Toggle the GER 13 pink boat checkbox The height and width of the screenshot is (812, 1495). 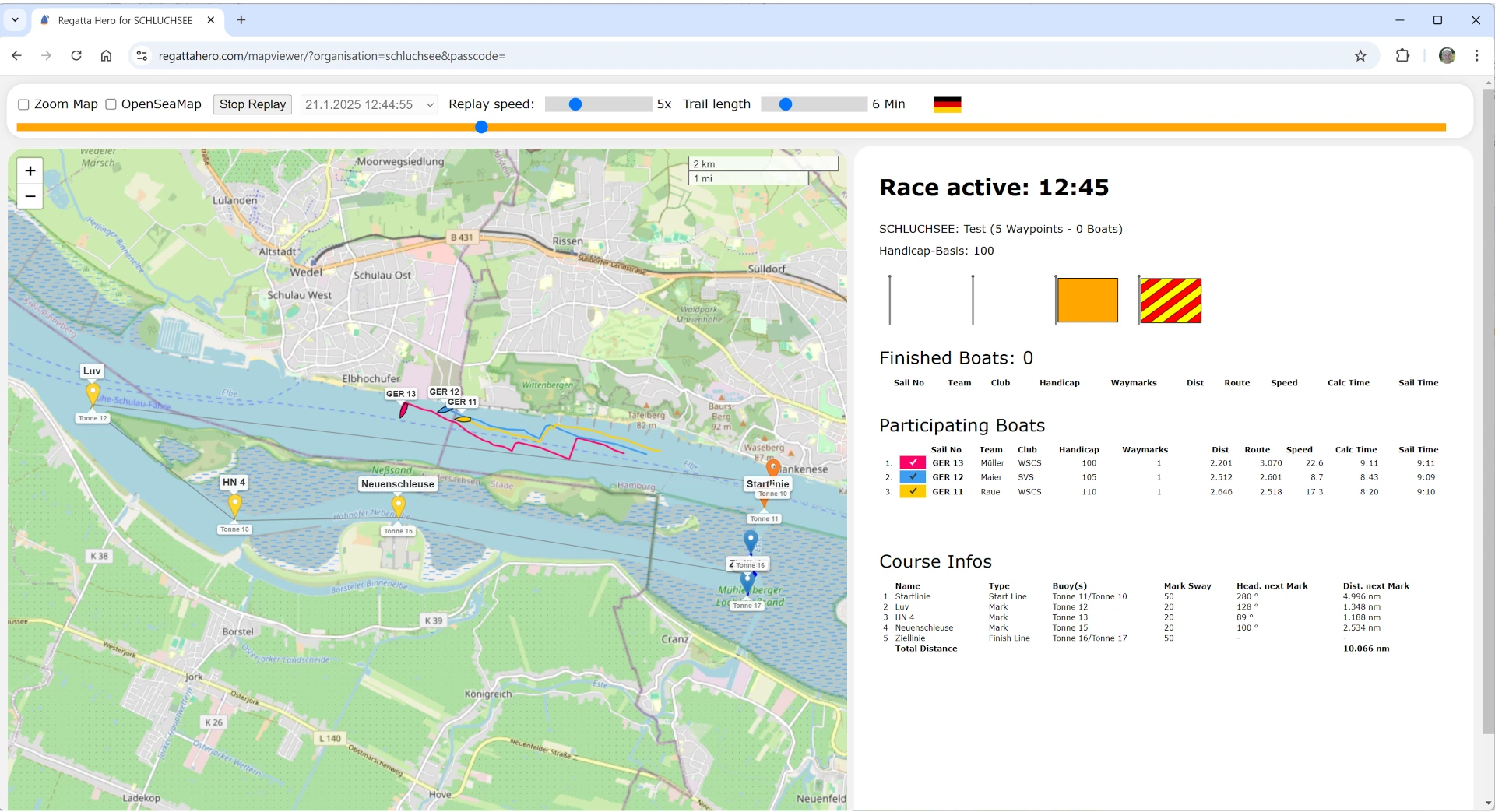[x=913, y=463]
